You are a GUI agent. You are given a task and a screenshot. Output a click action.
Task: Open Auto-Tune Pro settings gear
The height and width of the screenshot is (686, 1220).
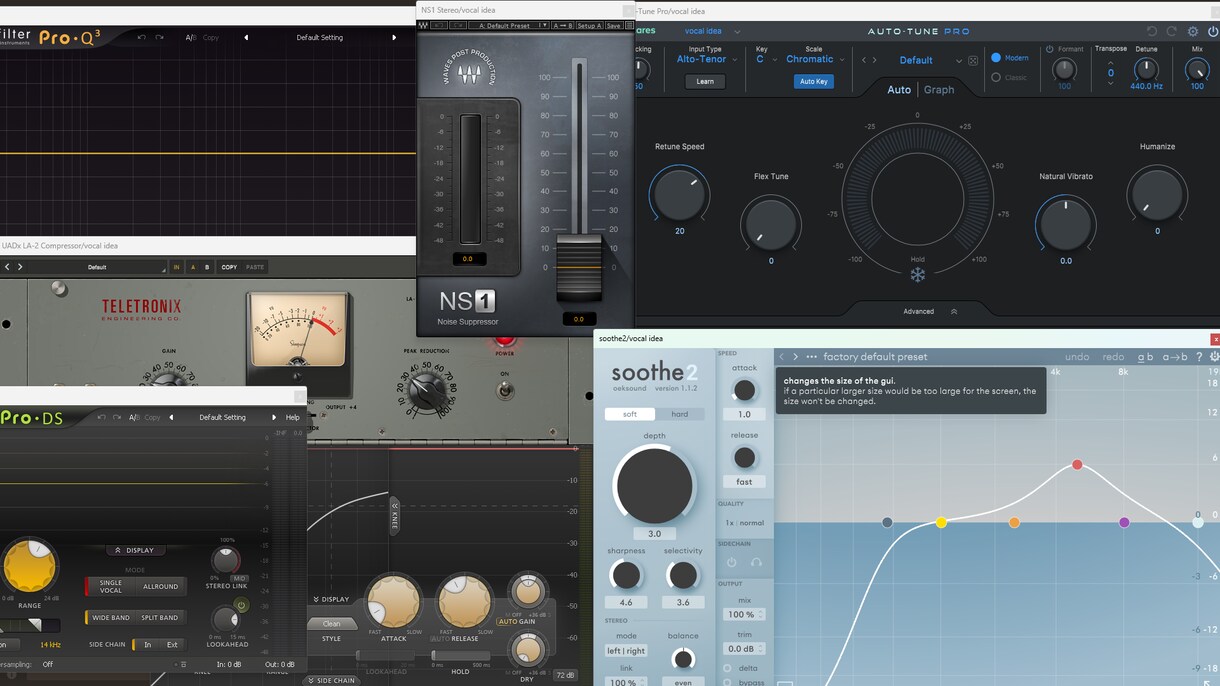click(x=1192, y=32)
